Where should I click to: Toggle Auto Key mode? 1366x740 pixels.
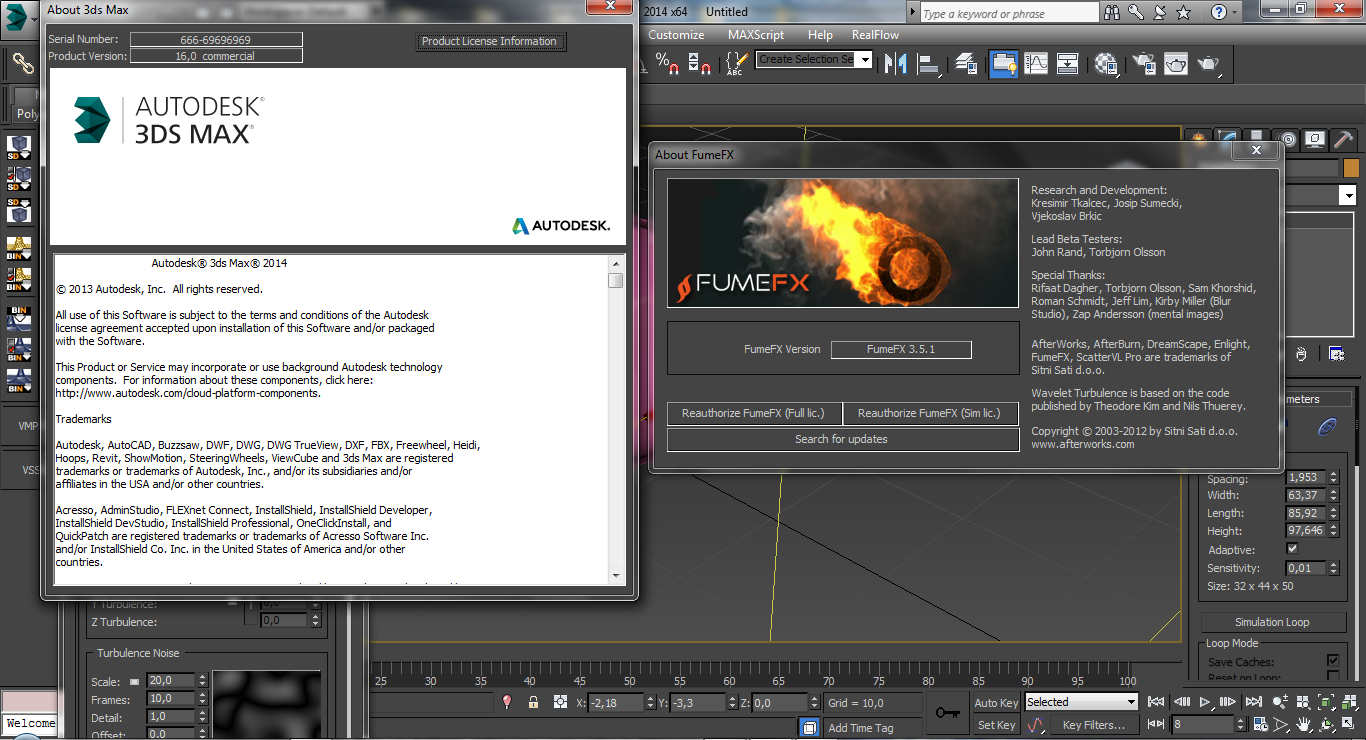[996, 703]
